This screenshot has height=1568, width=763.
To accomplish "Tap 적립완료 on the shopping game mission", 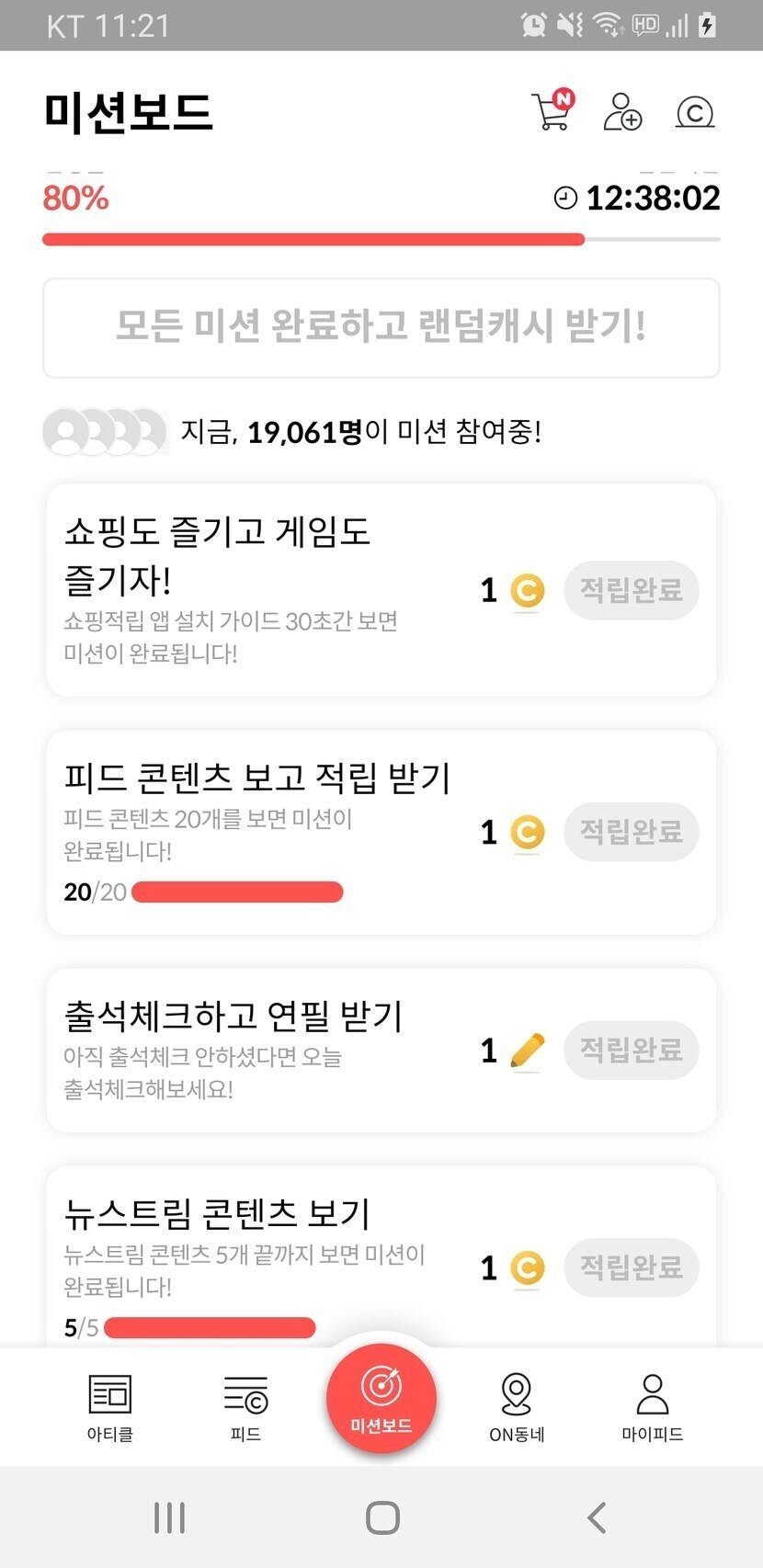I will pos(632,590).
